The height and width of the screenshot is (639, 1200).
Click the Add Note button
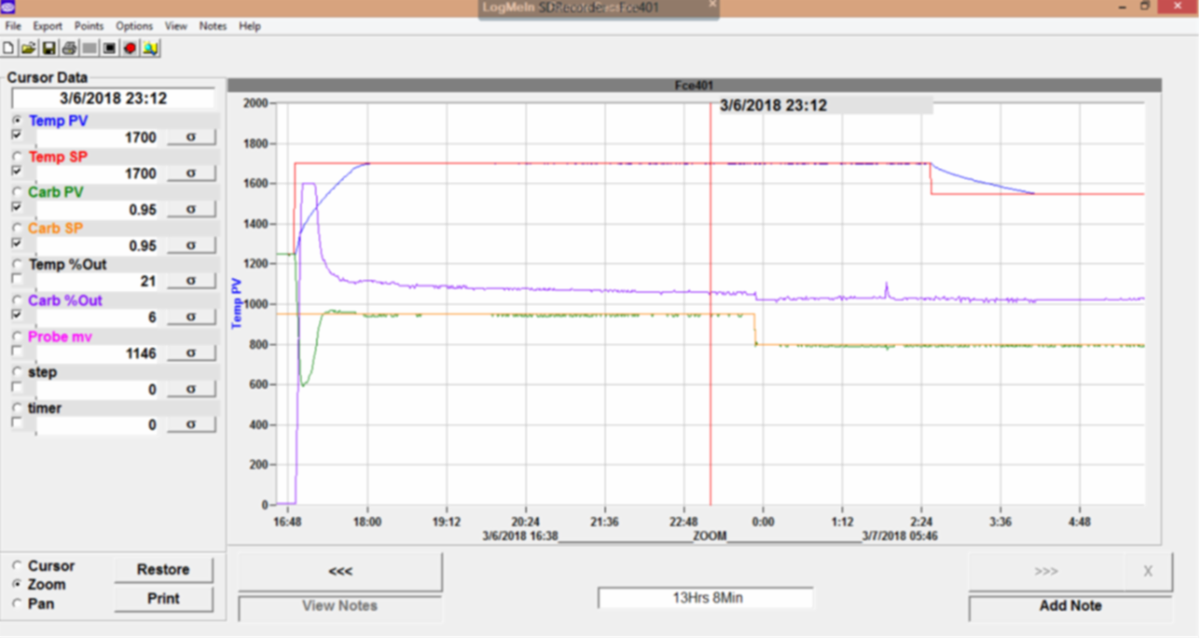1070,606
